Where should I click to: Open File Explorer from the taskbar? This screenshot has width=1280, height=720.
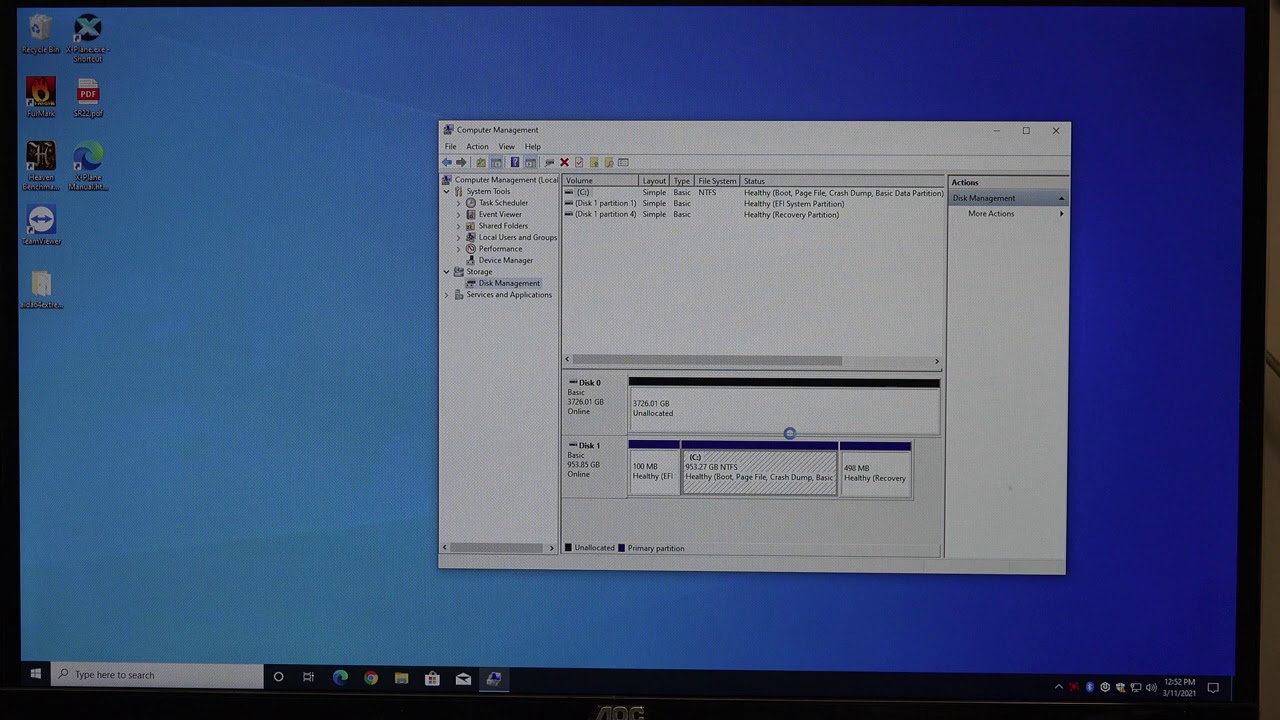[401, 678]
